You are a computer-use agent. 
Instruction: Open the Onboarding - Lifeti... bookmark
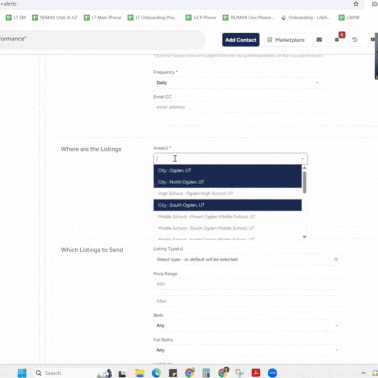(305, 18)
